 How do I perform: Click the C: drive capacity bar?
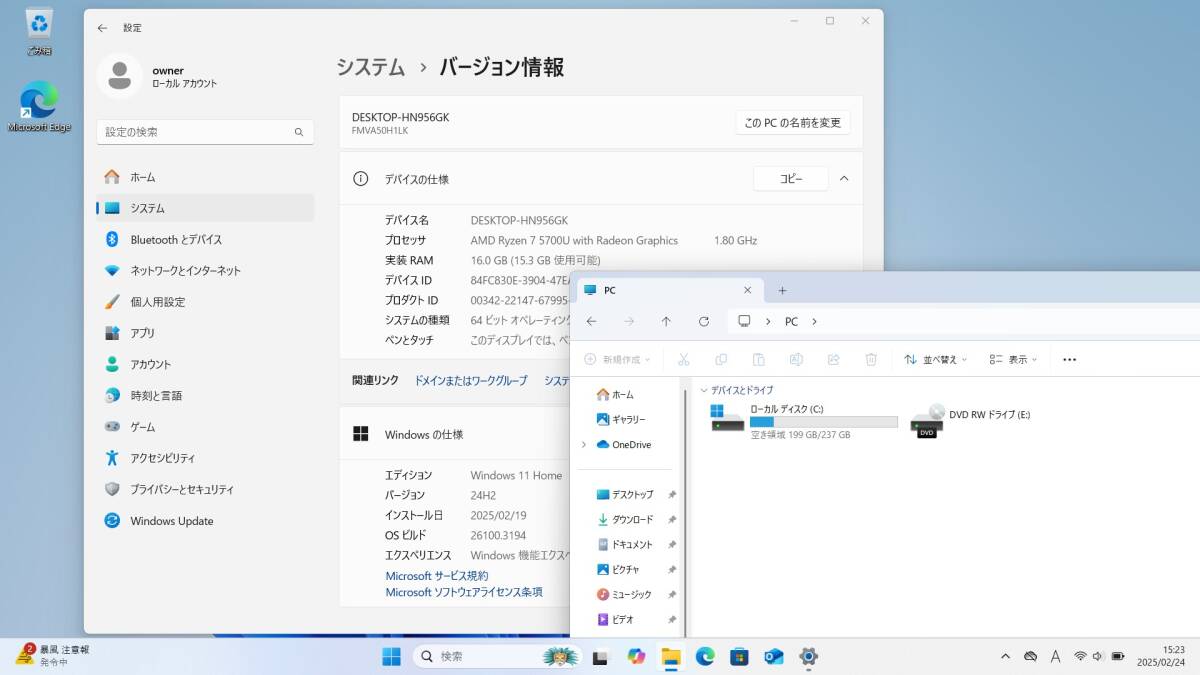[824, 422]
